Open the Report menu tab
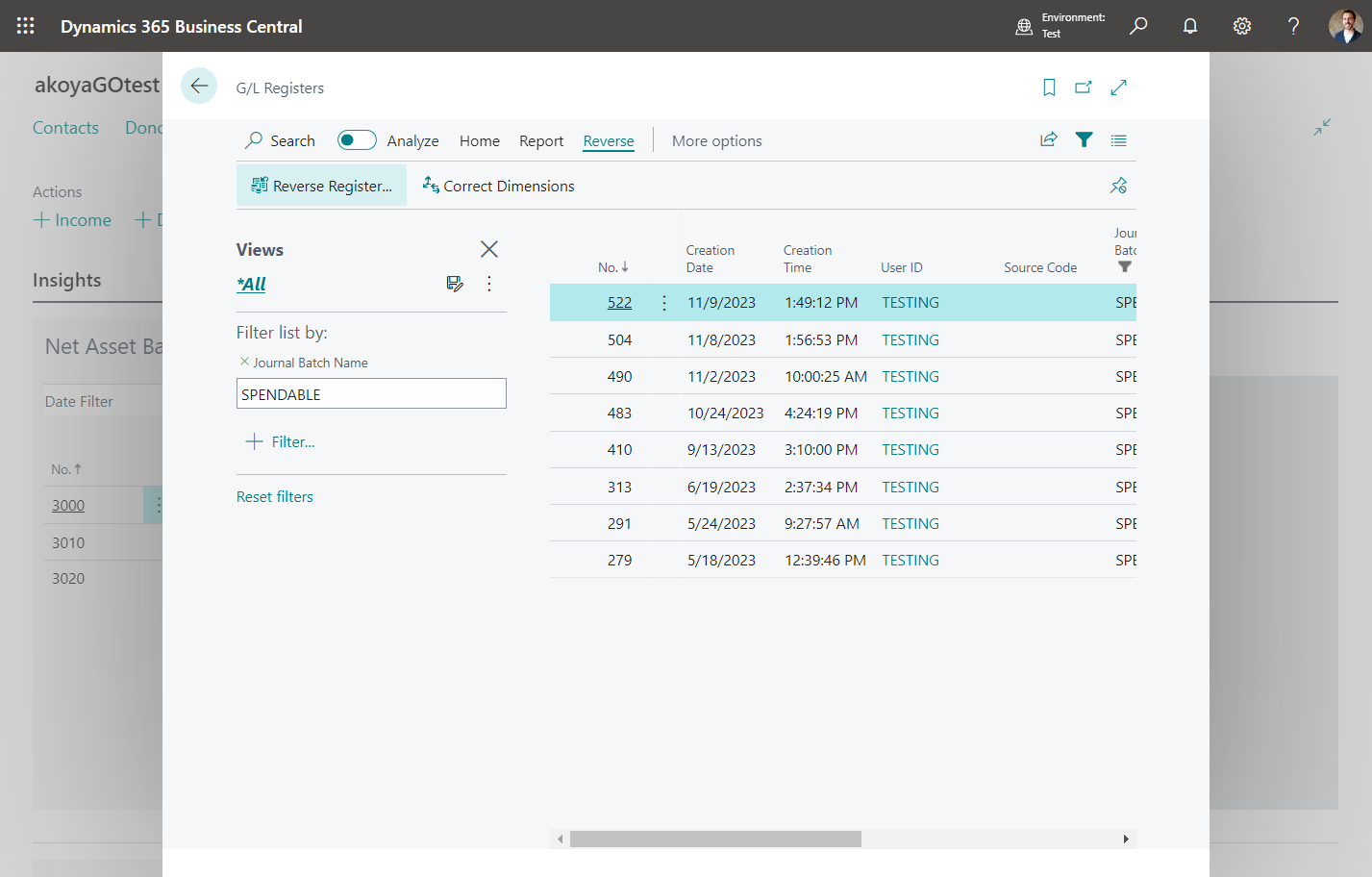The width and height of the screenshot is (1372, 877). tap(541, 140)
